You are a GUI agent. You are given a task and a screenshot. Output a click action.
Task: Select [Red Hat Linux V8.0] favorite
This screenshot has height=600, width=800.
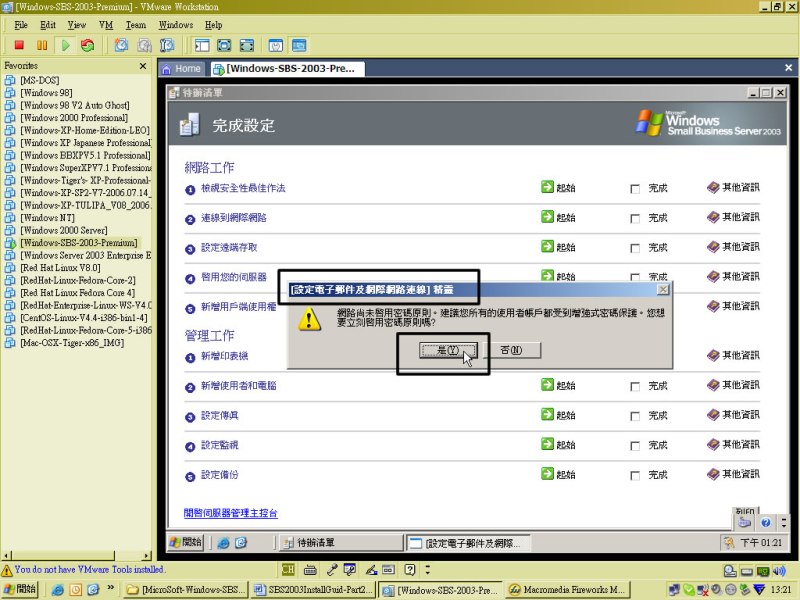pyautogui.click(x=60, y=268)
